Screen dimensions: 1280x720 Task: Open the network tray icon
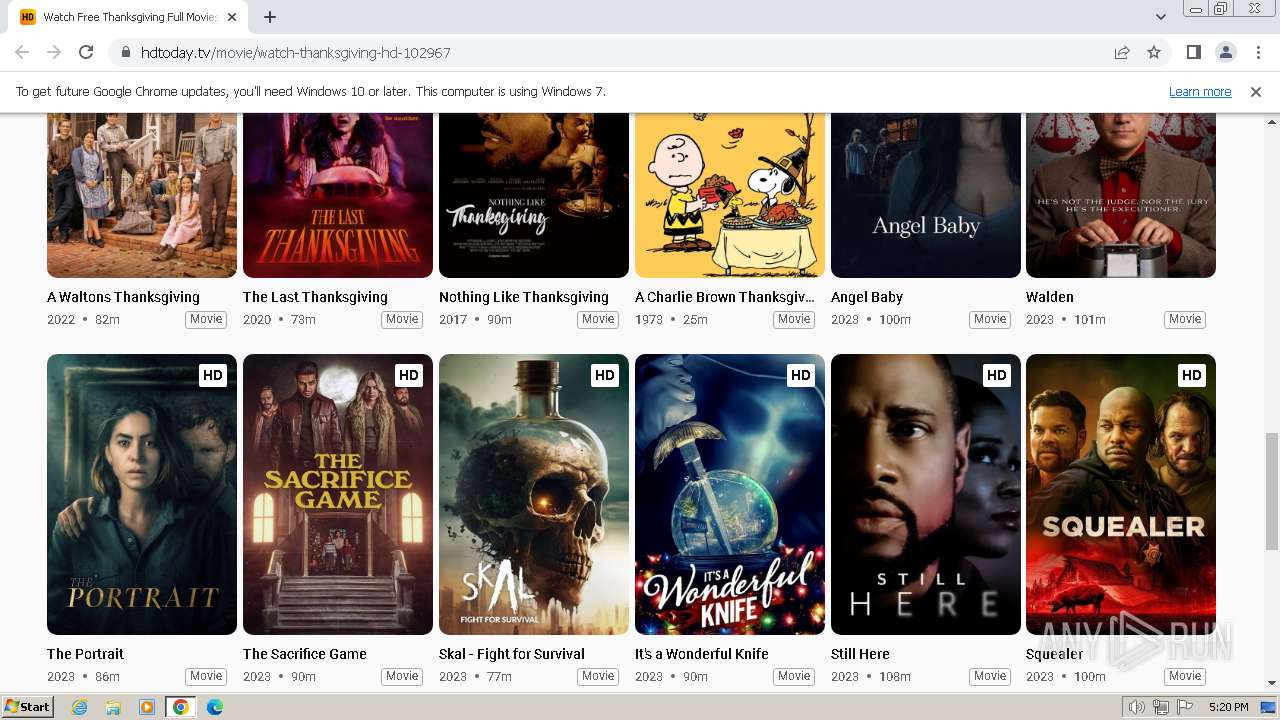click(x=1161, y=707)
